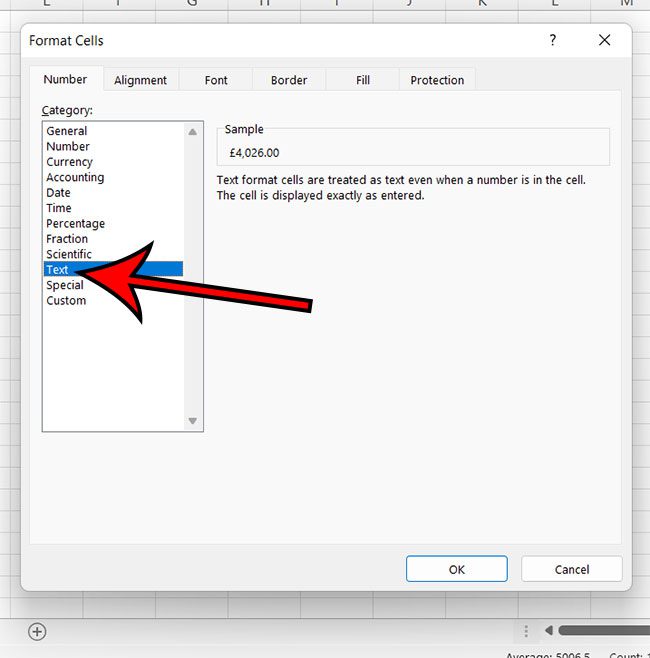Click horizontal scrollbar left arrow

point(548,630)
